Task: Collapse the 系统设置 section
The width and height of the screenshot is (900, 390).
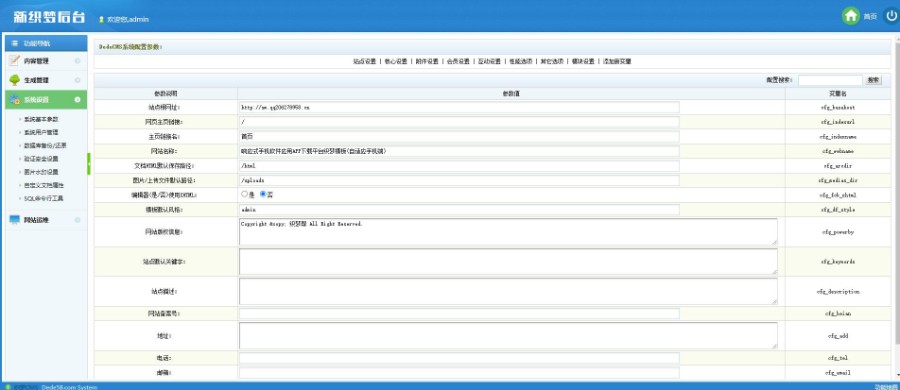Action: pos(77,100)
